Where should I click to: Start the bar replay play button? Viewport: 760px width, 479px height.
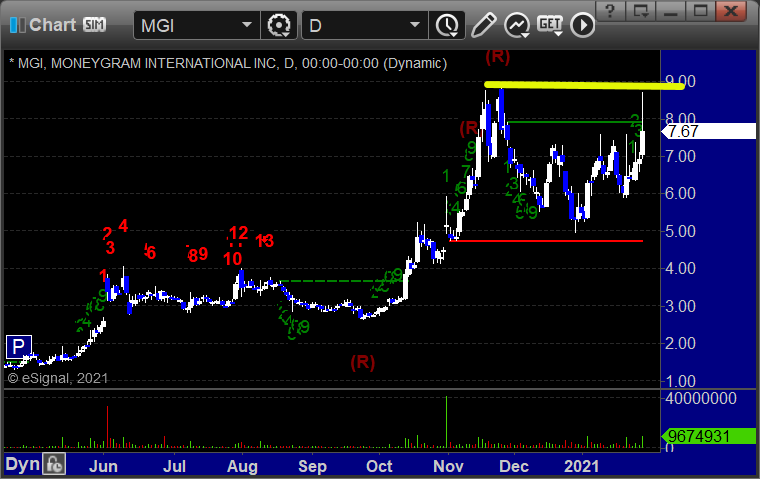point(583,25)
